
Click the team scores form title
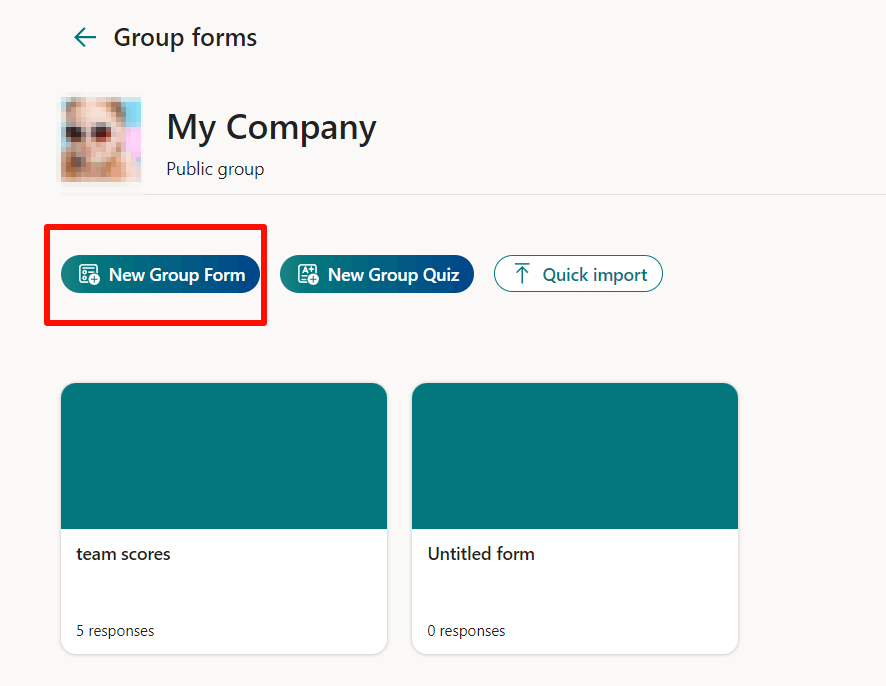tap(123, 554)
